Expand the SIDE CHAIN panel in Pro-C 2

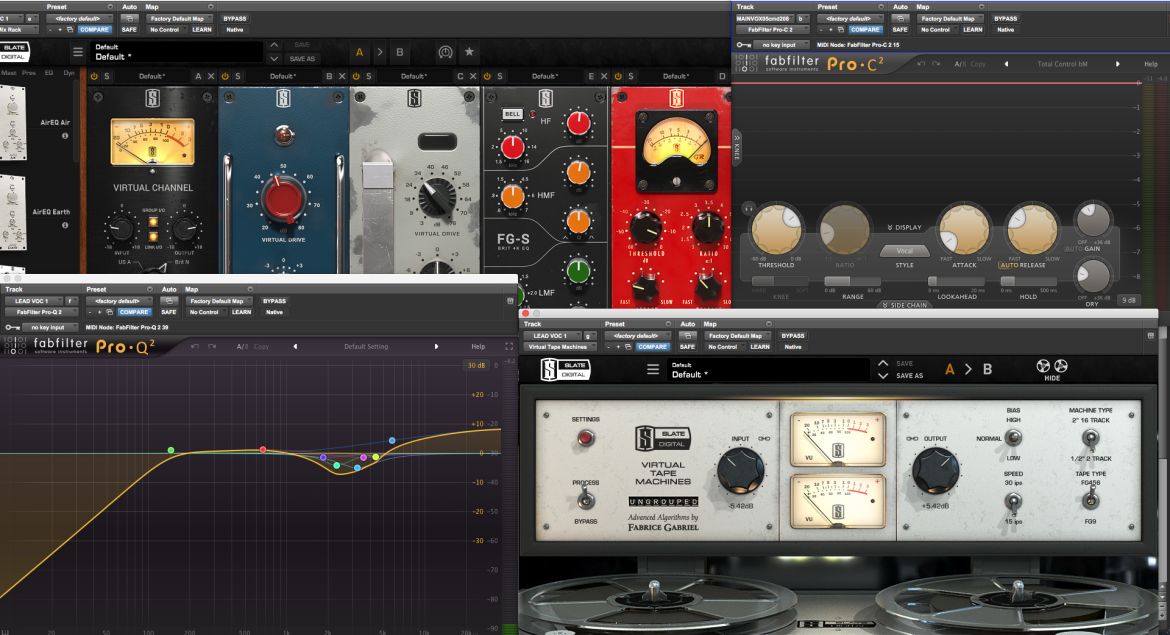point(904,305)
